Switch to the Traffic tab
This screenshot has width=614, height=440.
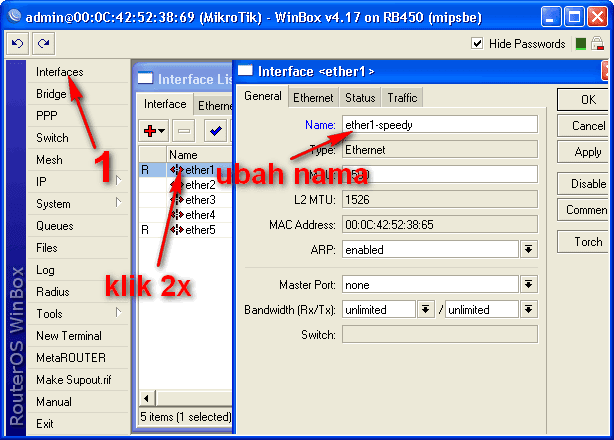[x=402, y=97]
